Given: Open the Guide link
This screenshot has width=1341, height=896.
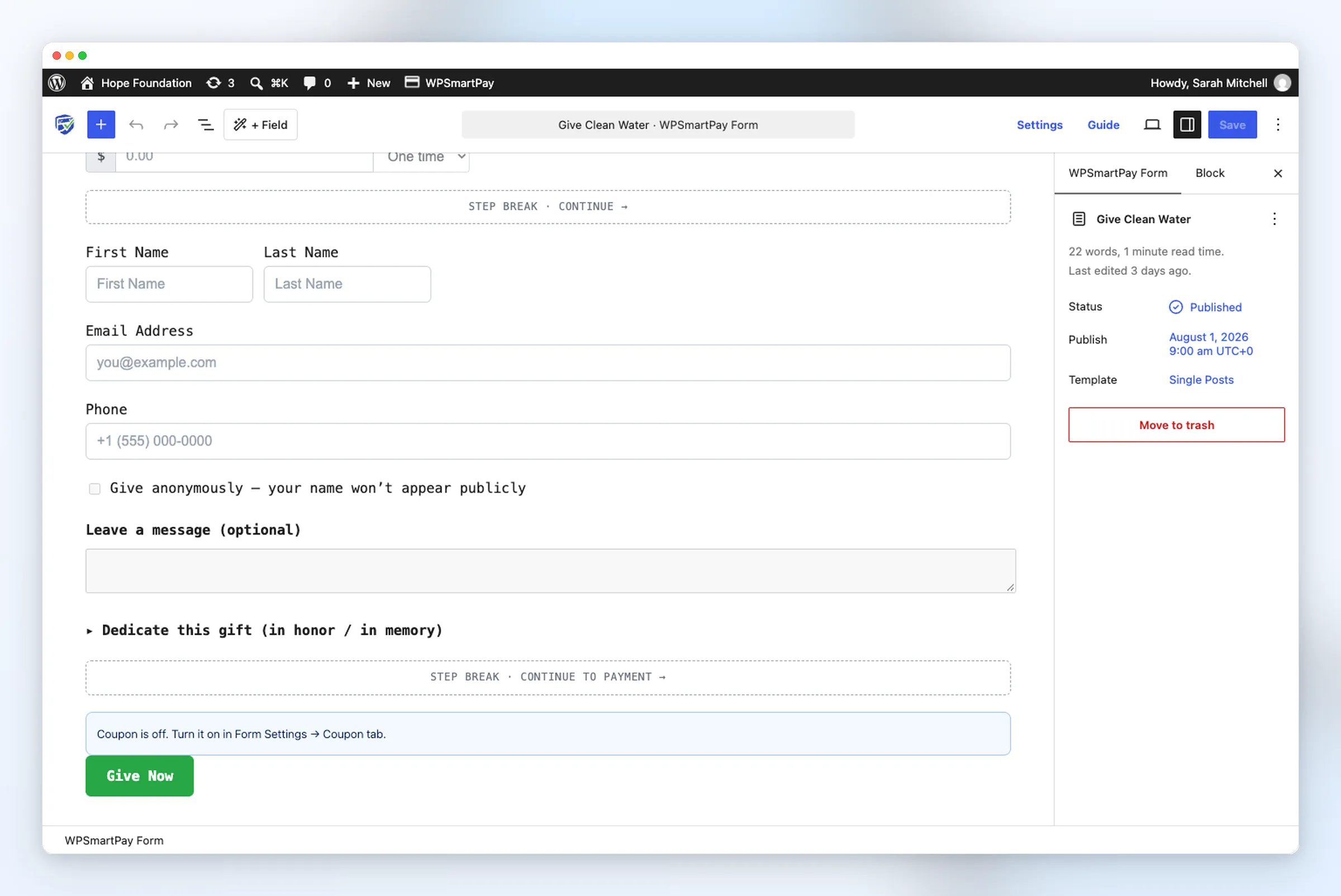Looking at the screenshot, I should [x=1103, y=125].
